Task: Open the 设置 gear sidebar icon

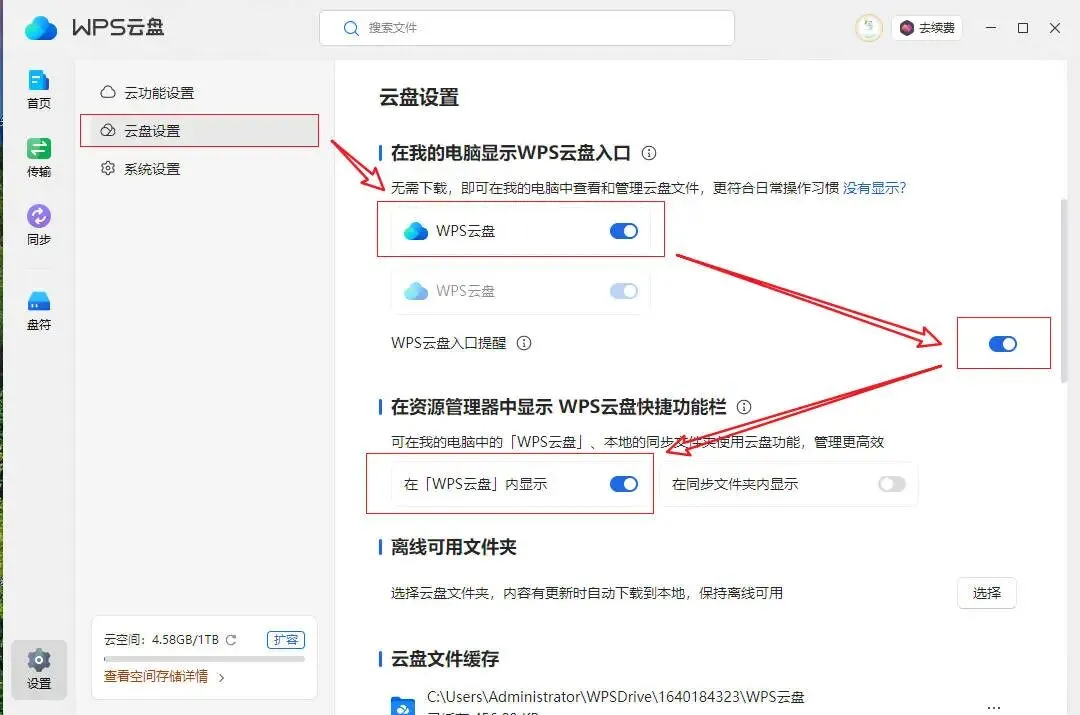Action: coord(39,669)
